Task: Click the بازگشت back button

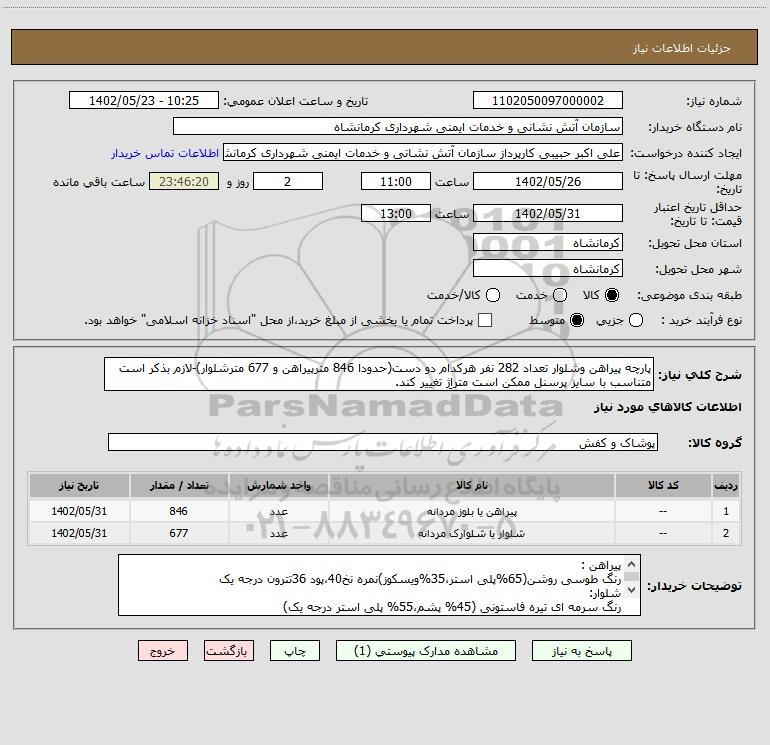Action: click(x=229, y=651)
